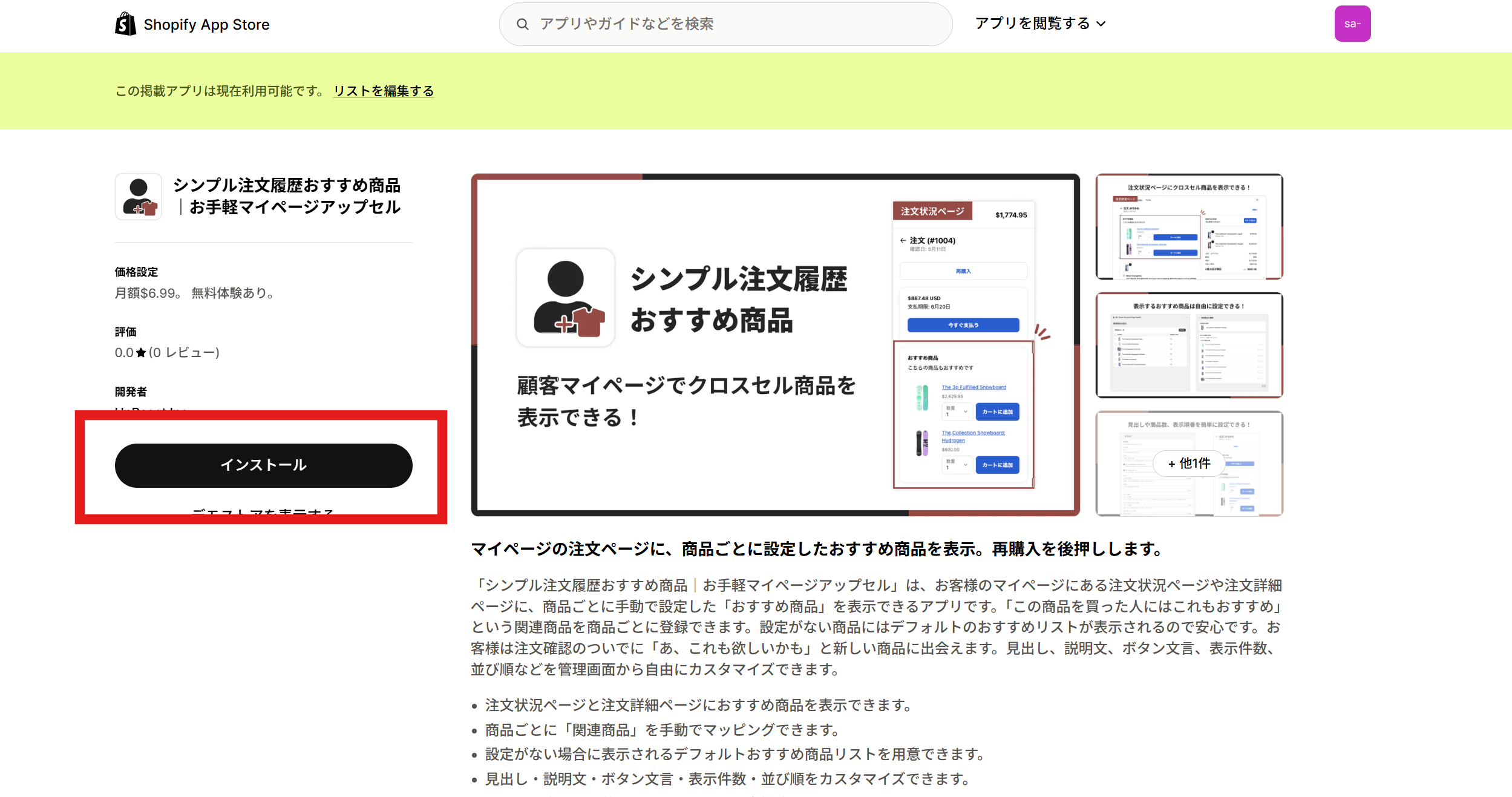Image resolution: width=1512 pixels, height=797 pixels.
Task: Click the 開発者 heading
Action: point(131,392)
